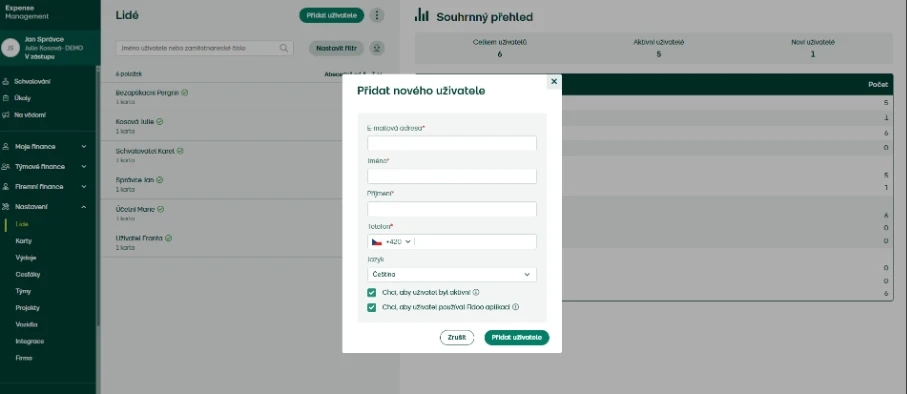This screenshot has width=907, height=394.
Task: Click the Na vědomí megaphone icon
Action: 6,115
